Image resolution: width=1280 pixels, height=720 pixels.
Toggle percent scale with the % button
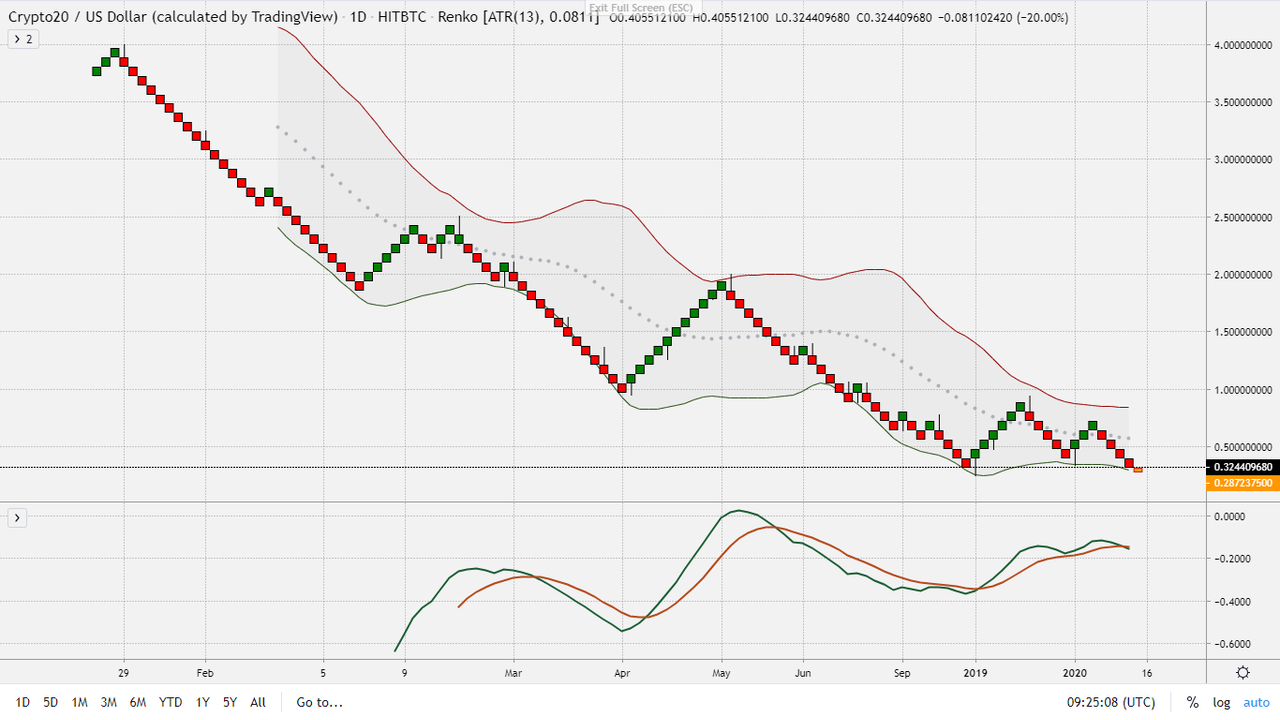[1192, 702]
